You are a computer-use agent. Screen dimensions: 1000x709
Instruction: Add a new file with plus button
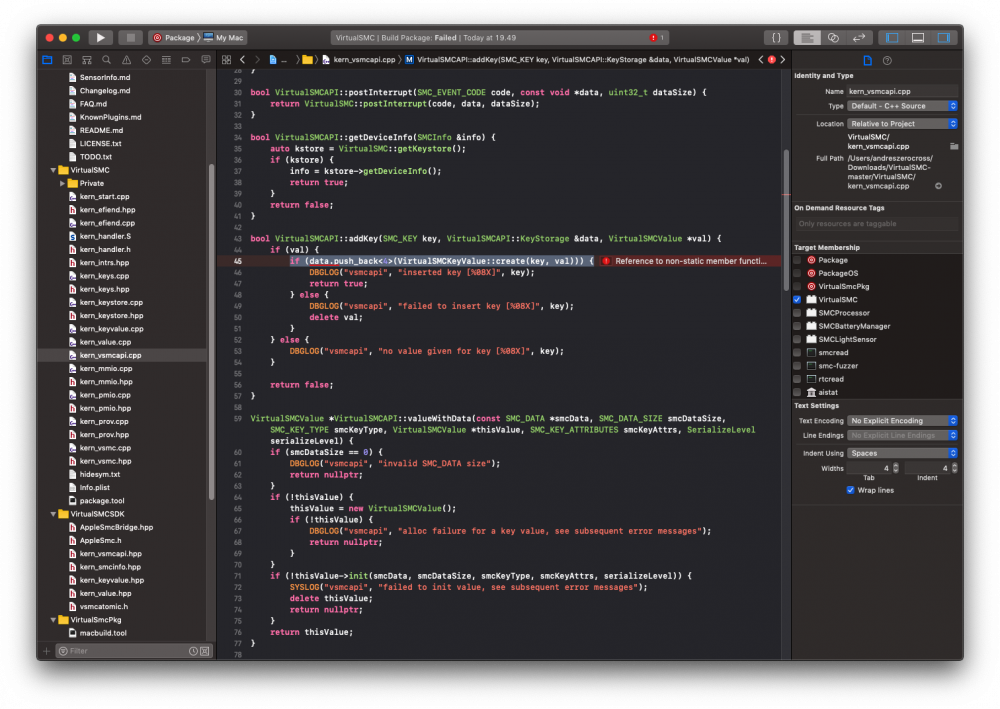pyautogui.click(x=47, y=651)
